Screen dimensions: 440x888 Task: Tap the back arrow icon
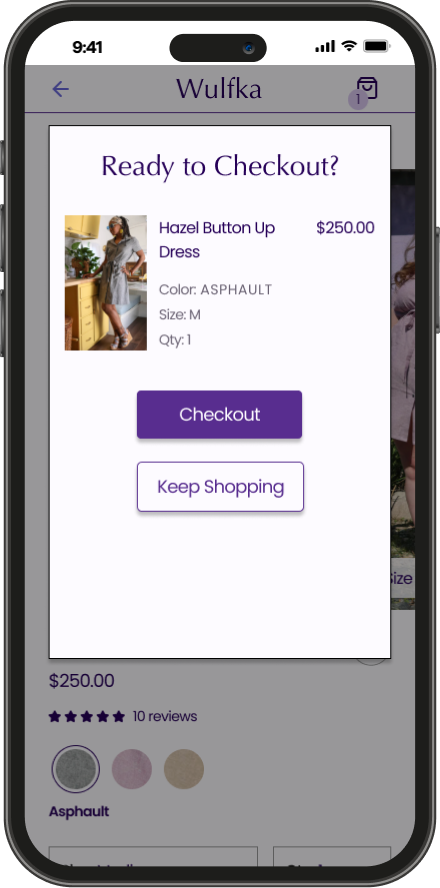61,89
